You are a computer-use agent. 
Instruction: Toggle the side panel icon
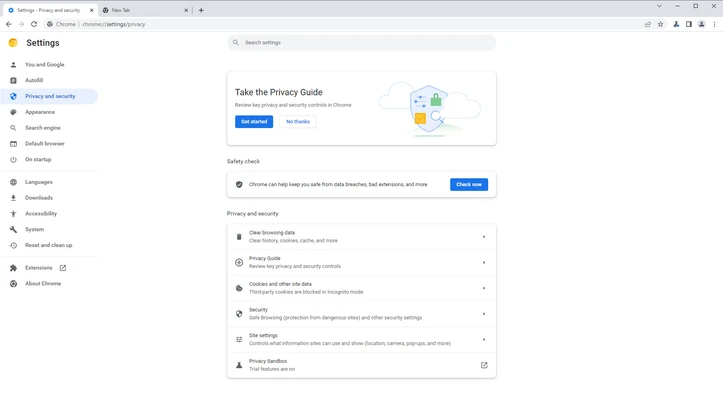point(689,24)
